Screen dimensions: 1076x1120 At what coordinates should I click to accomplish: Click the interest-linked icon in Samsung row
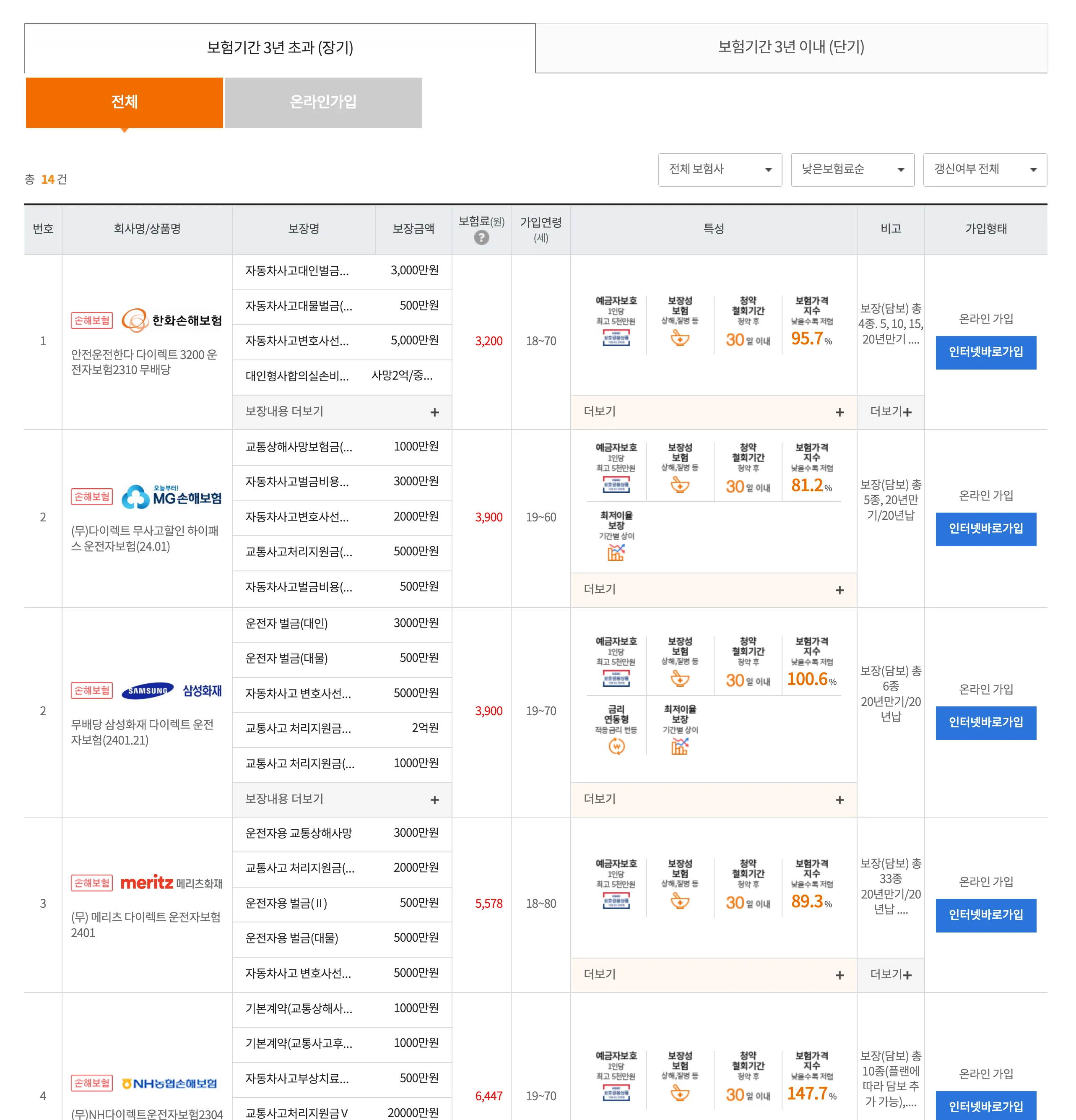coord(616,746)
